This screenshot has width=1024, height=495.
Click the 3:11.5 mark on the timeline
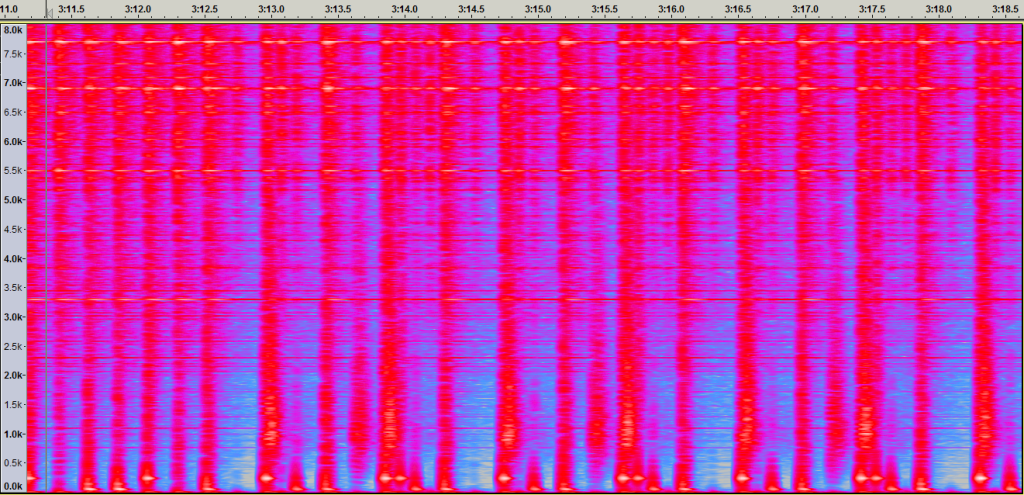coord(71,8)
